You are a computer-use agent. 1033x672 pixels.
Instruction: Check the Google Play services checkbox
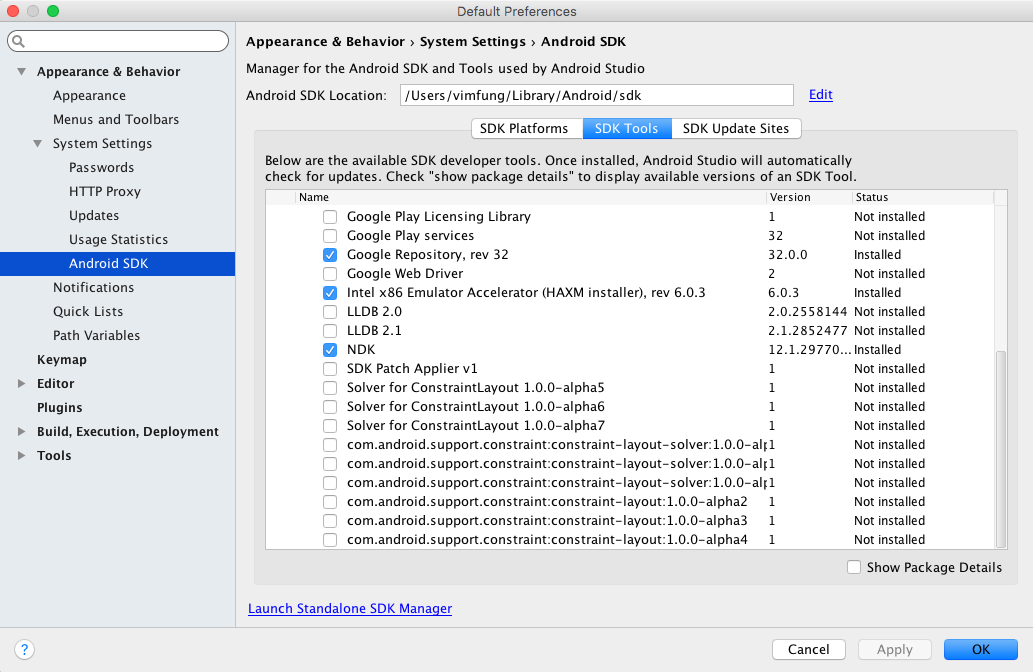[x=330, y=236]
